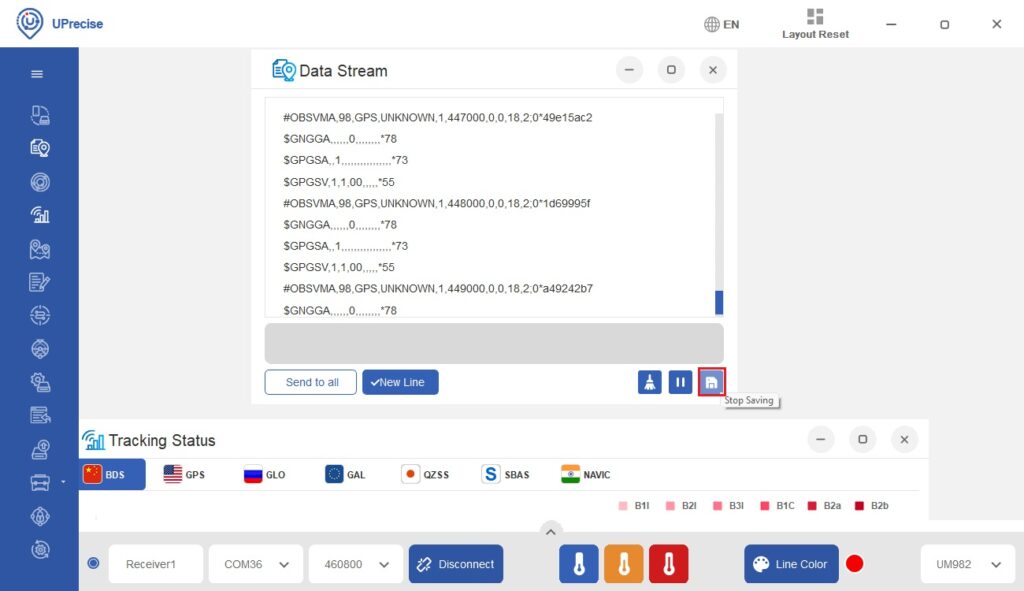Screen dimensions: 1024x591
Task: Open the Tracking Status sidebar icon
Action: point(40,215)
